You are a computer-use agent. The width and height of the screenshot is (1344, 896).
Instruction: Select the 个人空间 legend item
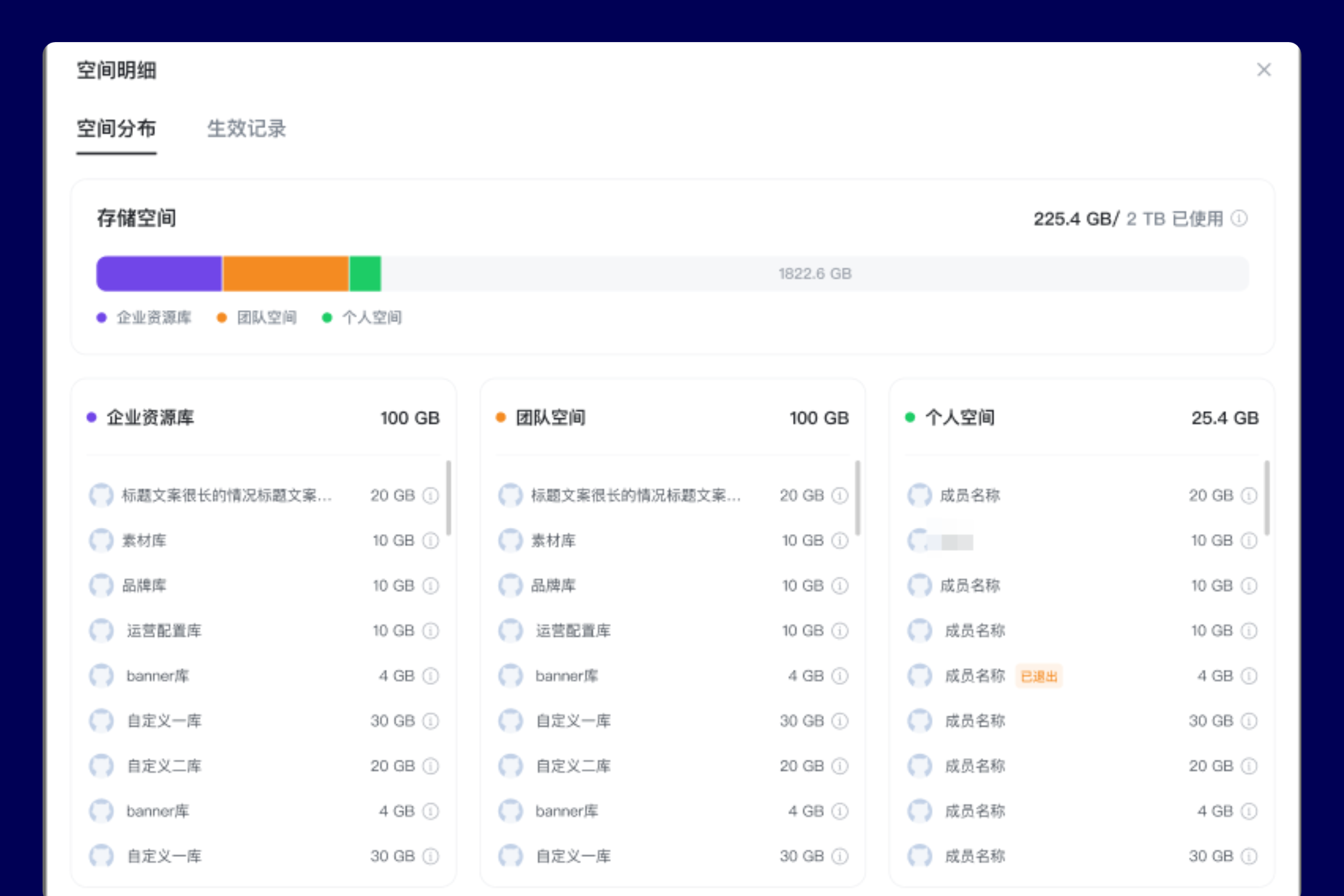tap(362, 318)
